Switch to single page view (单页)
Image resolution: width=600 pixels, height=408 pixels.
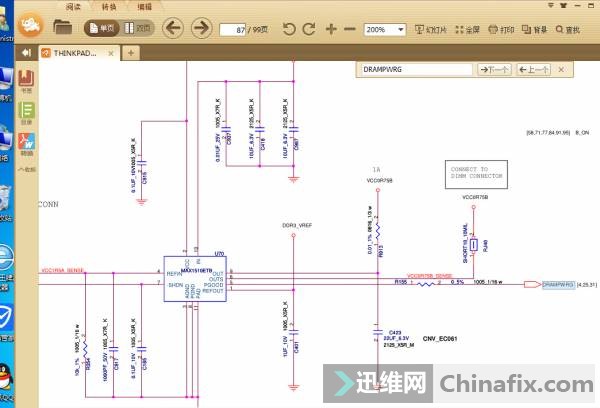(x=102, y=28)
